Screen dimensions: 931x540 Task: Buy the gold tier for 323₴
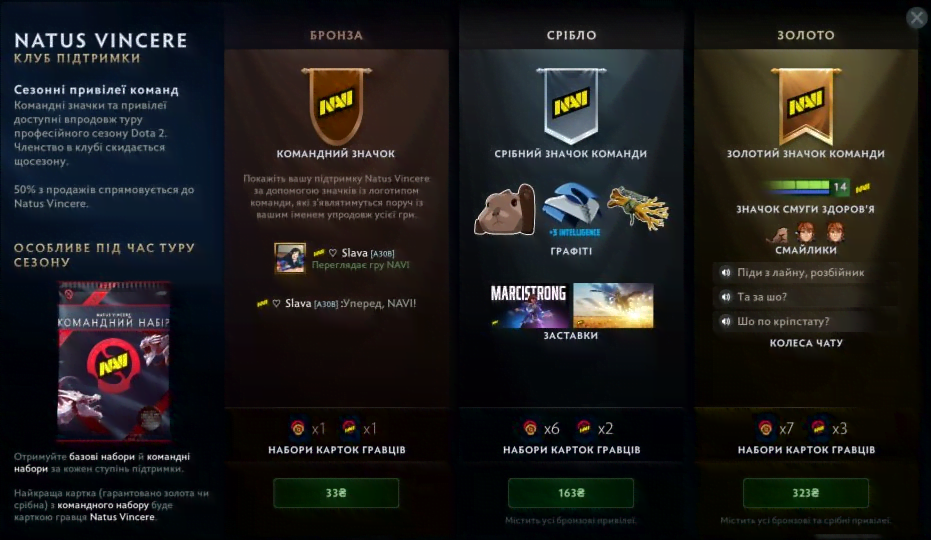tap(806, 493)
